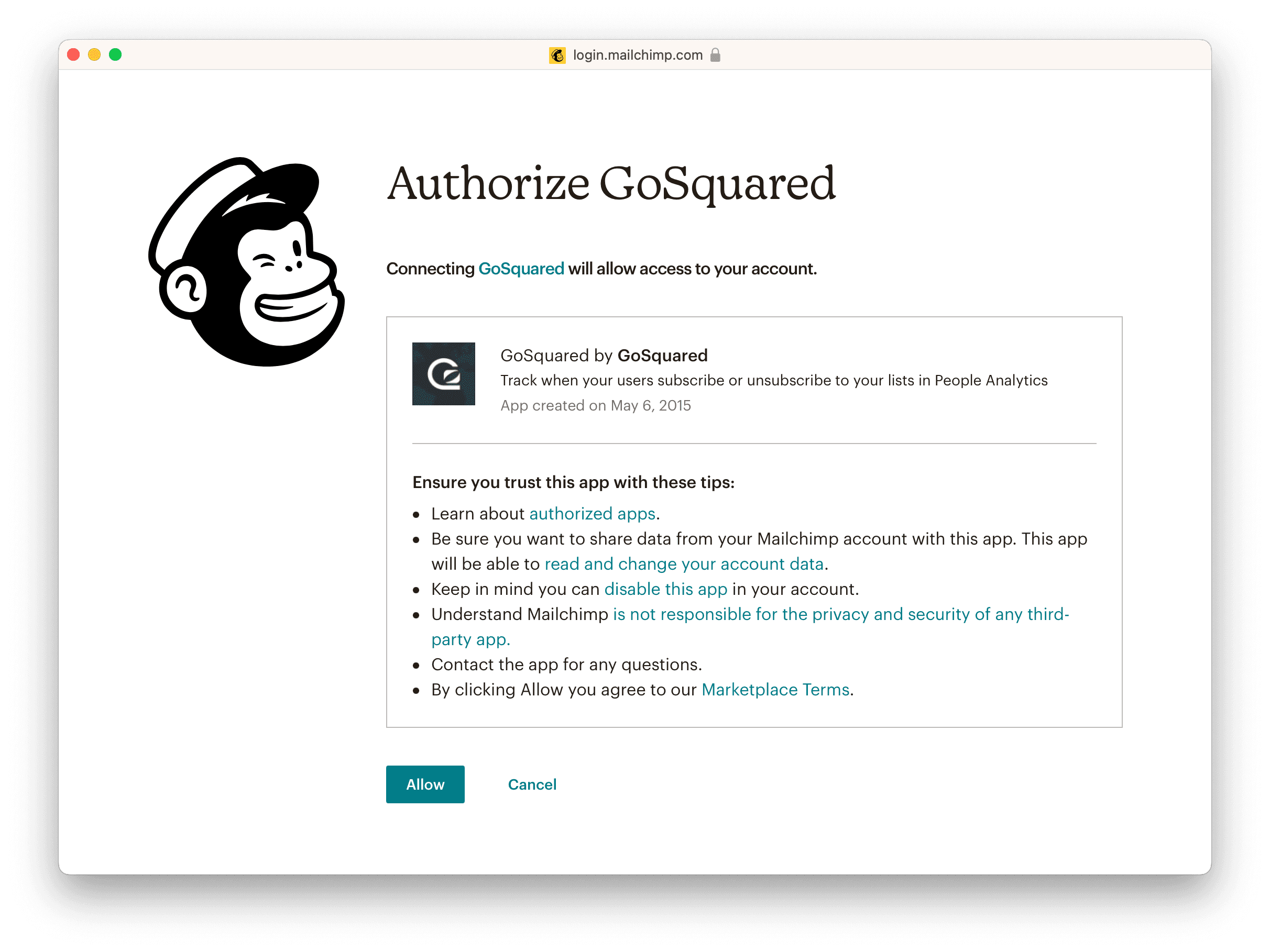Screen dimensions: 1270x952
Task: Open the authorized apps link
Action: coord(592,513)
